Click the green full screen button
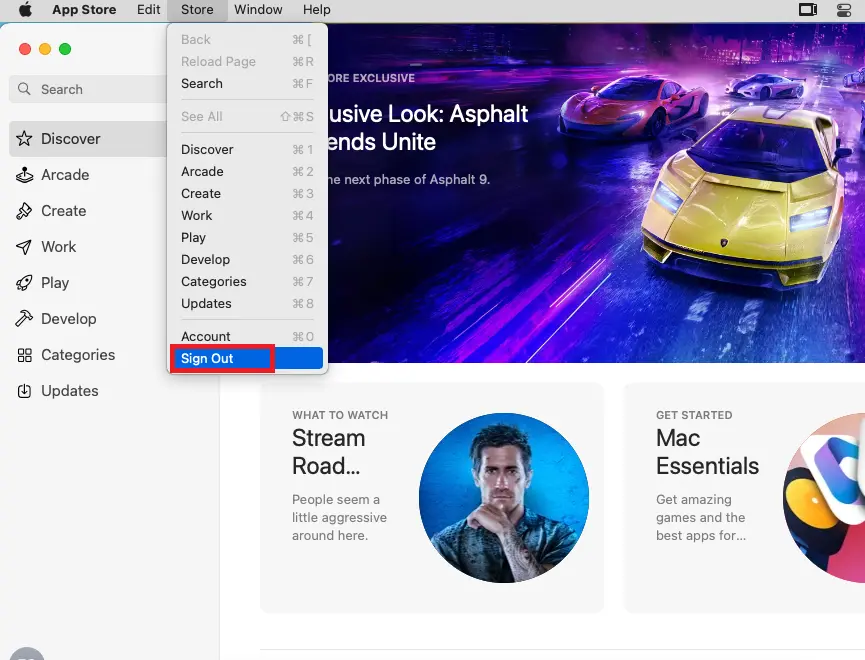Screen dimensions: 865x660 click(65, 49)
